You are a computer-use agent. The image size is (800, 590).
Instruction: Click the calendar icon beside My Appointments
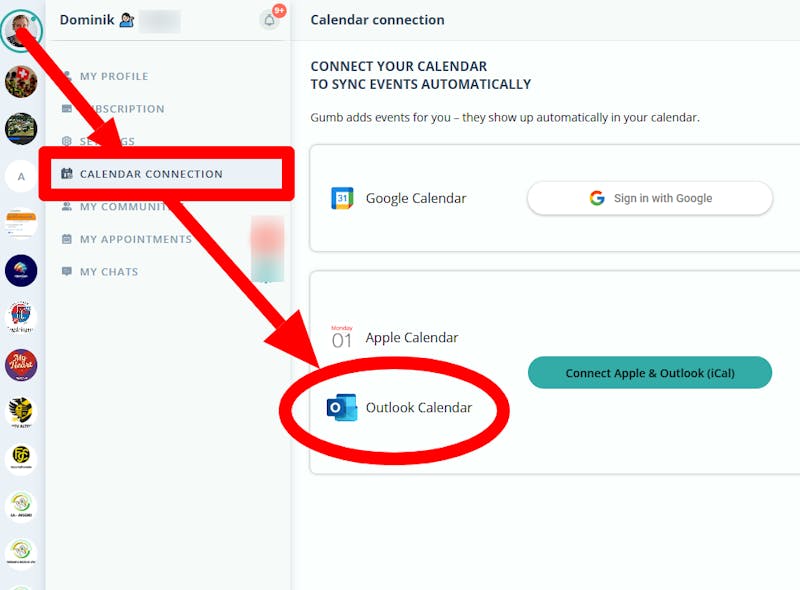[67, 239]
